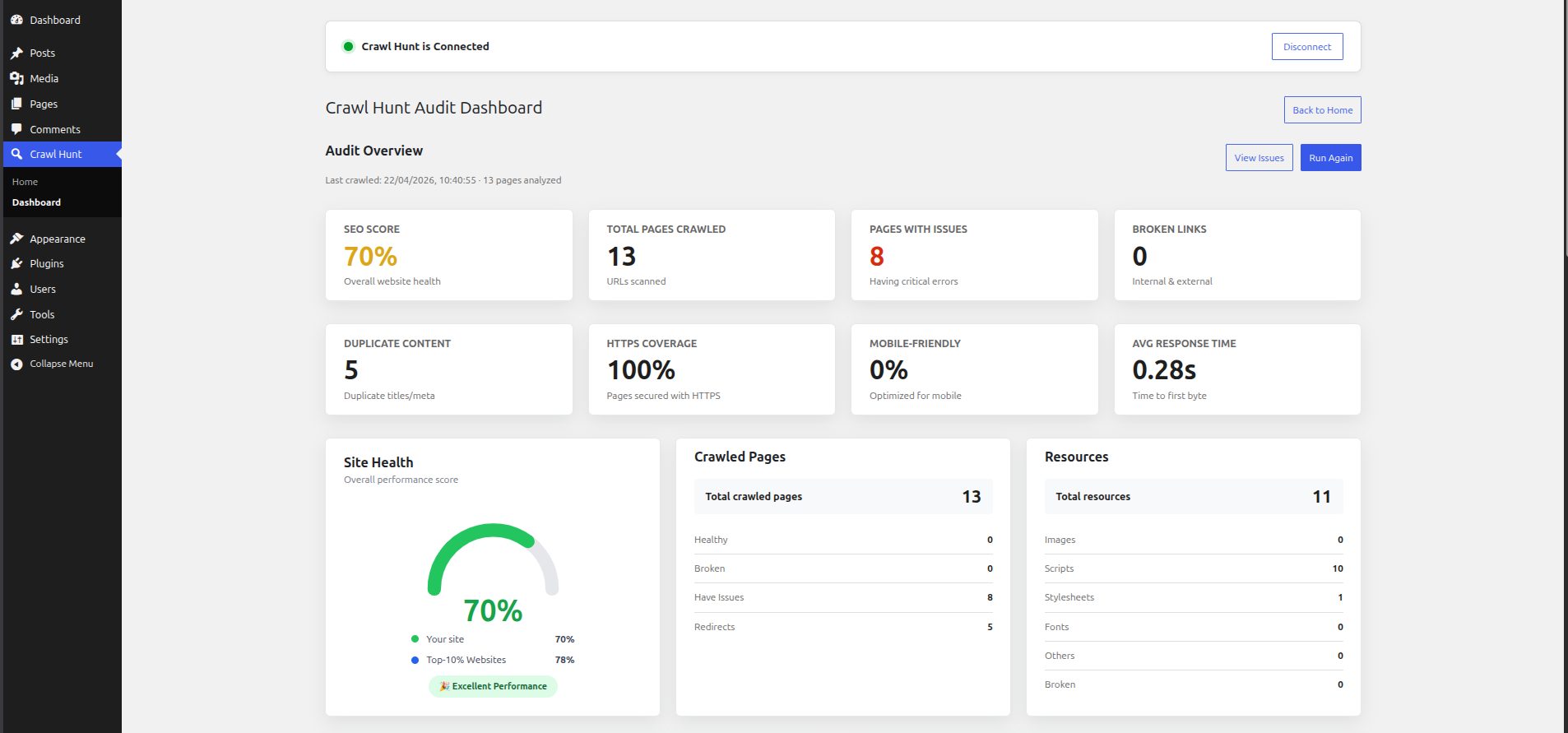The image size is (1568, 733).
Task: Click the Top-10% Websites 78% value
Action: 564,660
